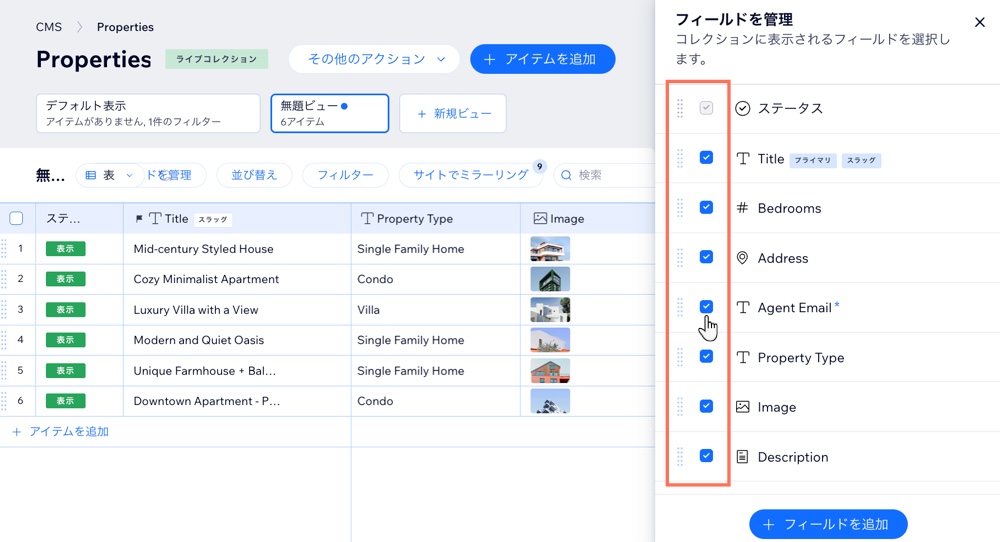Tick the select-all checkbox in table header
1000x542 pixels.
17,219
